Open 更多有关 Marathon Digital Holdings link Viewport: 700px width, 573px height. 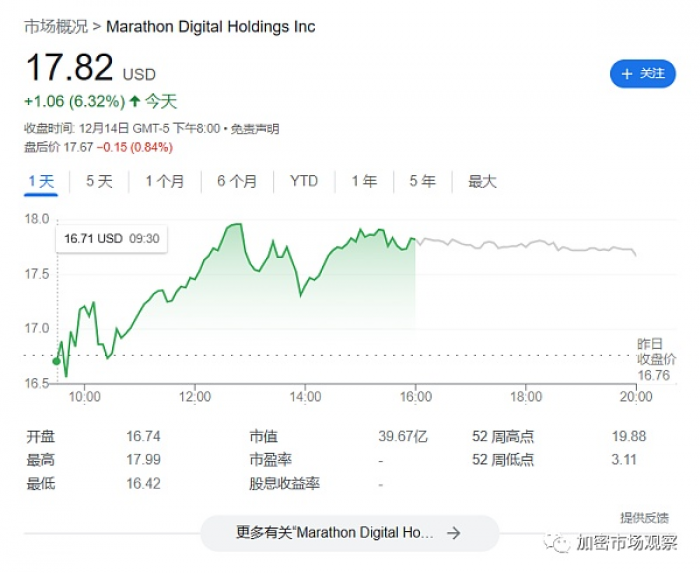(349, 533)
